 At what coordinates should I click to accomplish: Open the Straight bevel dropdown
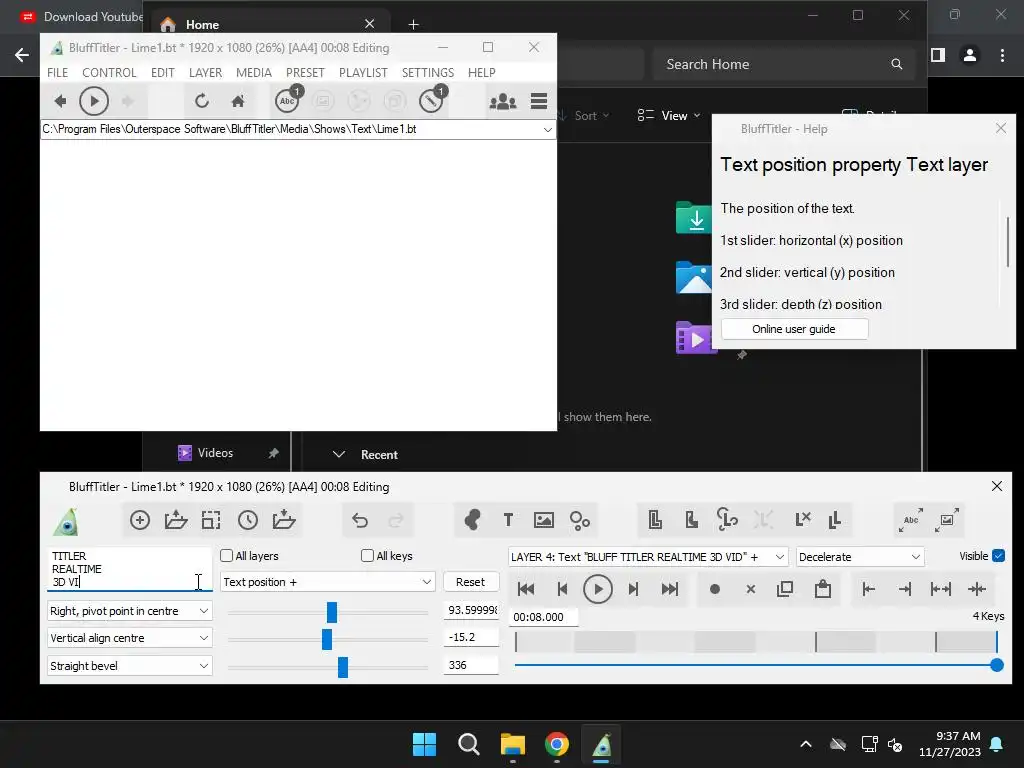coord(129,666)
